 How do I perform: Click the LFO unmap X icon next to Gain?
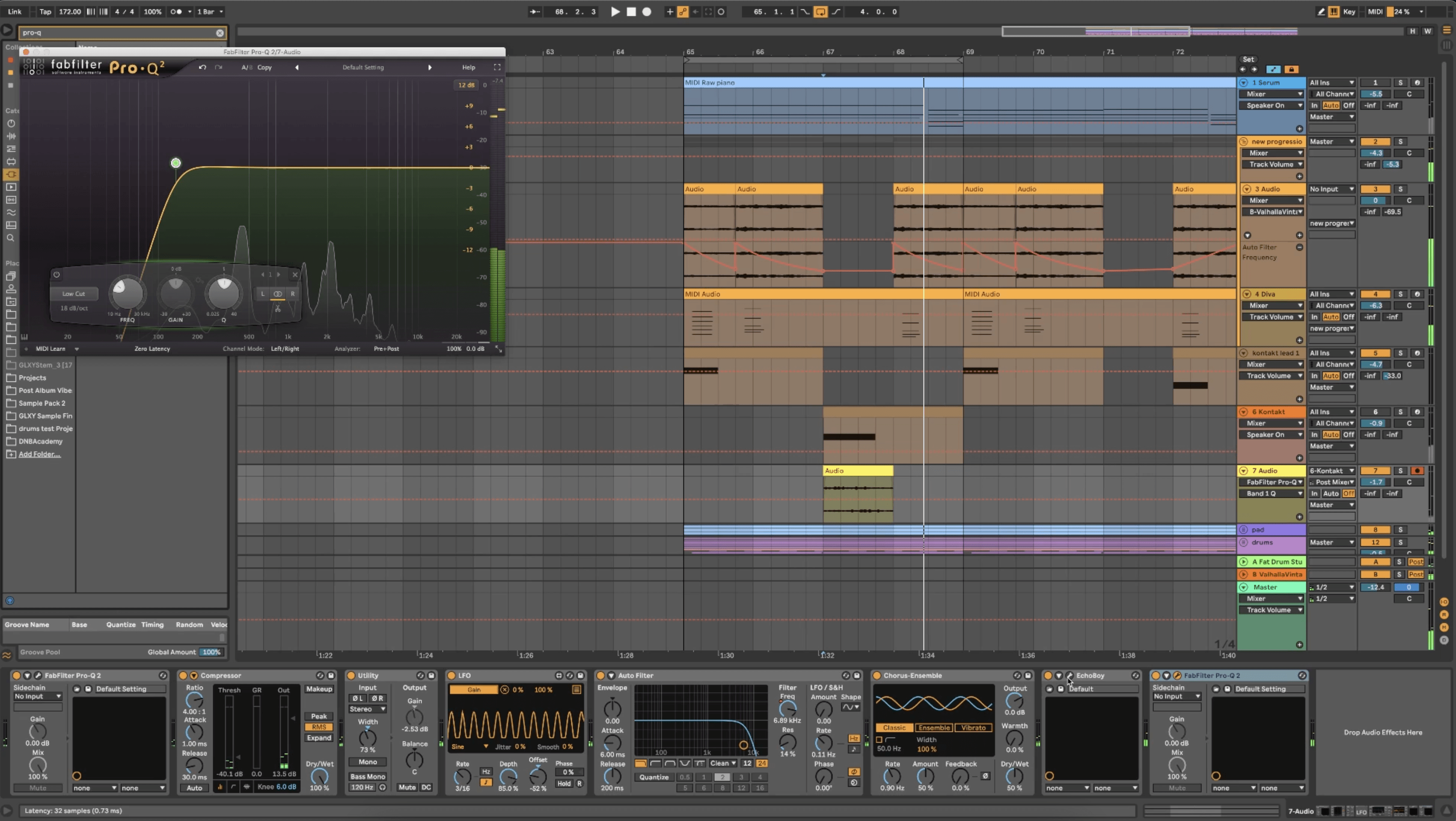pyautogui.click(x=505, y=690)
